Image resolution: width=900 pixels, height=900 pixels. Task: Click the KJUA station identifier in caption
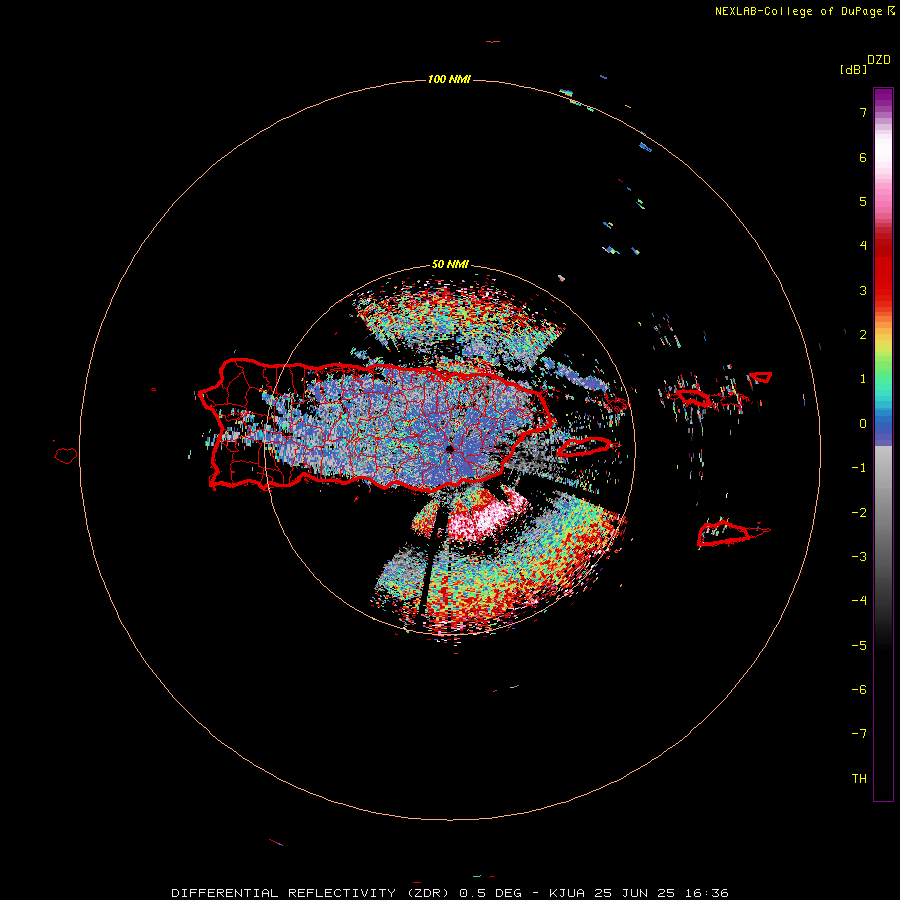coord(567,893)
